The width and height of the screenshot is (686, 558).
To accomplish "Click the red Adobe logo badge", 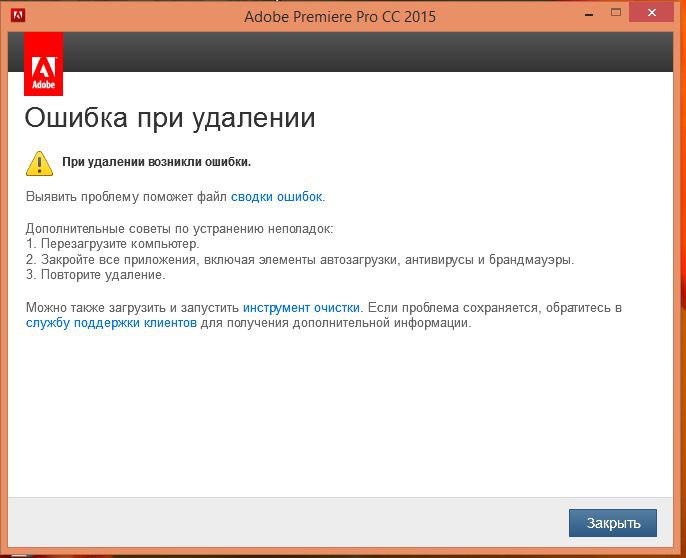I will 43,64.
